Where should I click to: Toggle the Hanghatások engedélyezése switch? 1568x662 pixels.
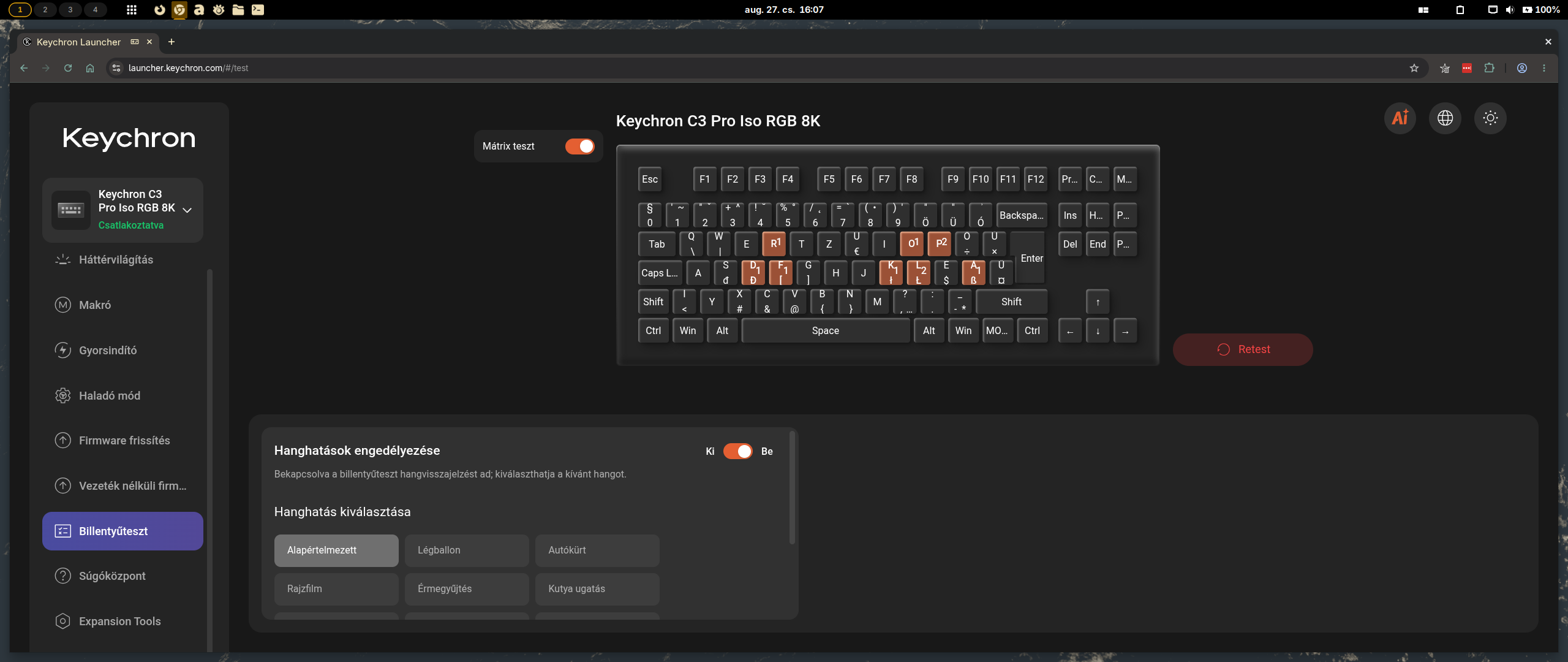tap(737, 451)
